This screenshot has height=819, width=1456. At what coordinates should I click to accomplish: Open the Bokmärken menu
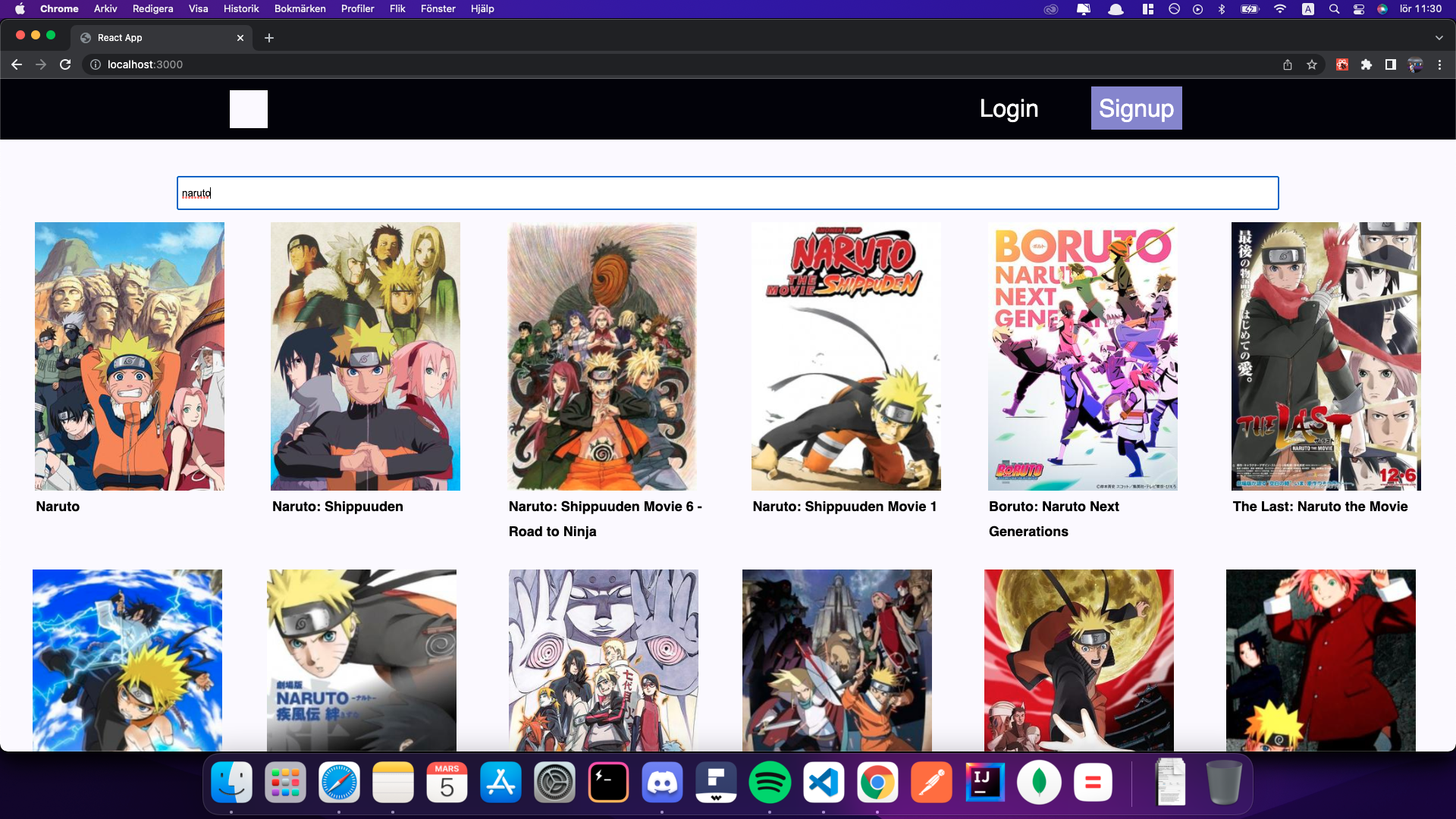coord(300,9)
